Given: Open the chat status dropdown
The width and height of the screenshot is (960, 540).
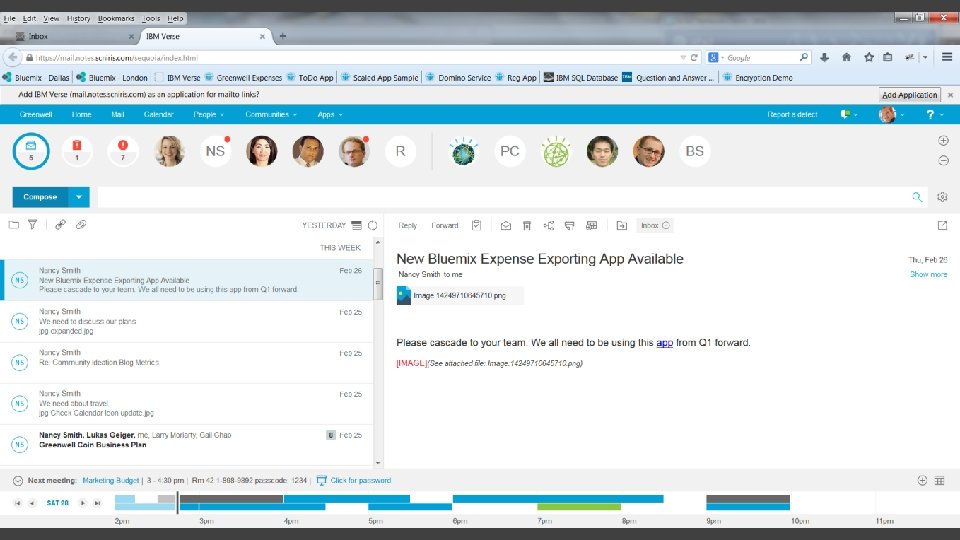Looking at the screenshot, I should (x=849, y=114).
